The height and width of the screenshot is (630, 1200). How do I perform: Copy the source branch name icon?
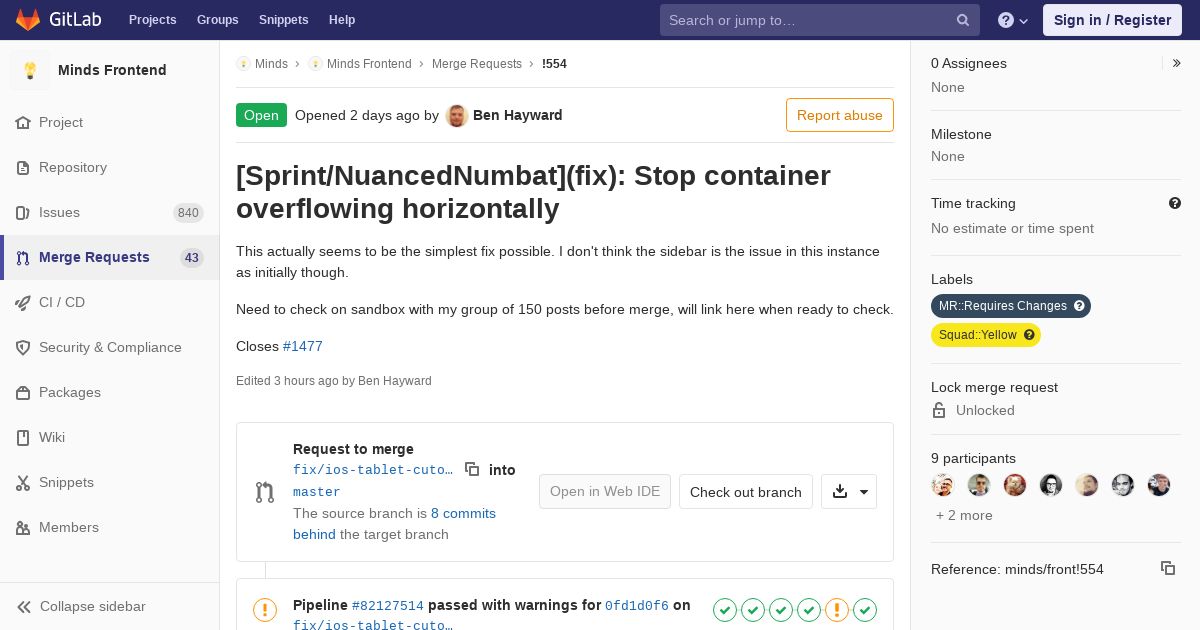[472, 469]
